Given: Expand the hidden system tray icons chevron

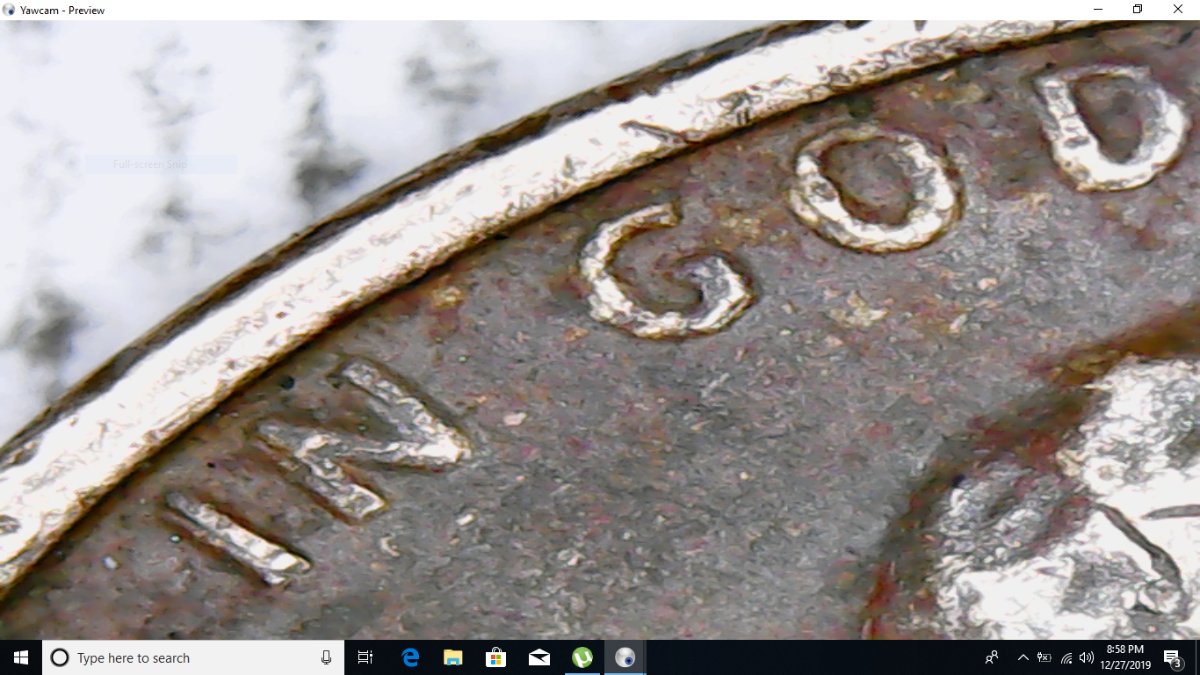Looking at the screenshot, I should [1022, 657].
